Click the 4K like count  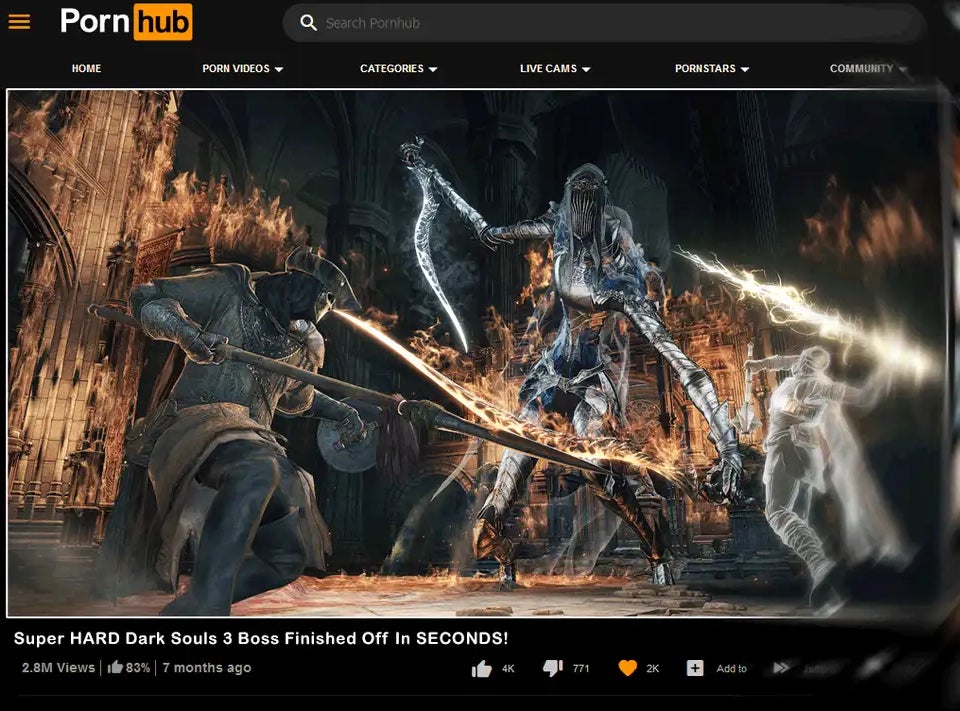tap(508, 669)
